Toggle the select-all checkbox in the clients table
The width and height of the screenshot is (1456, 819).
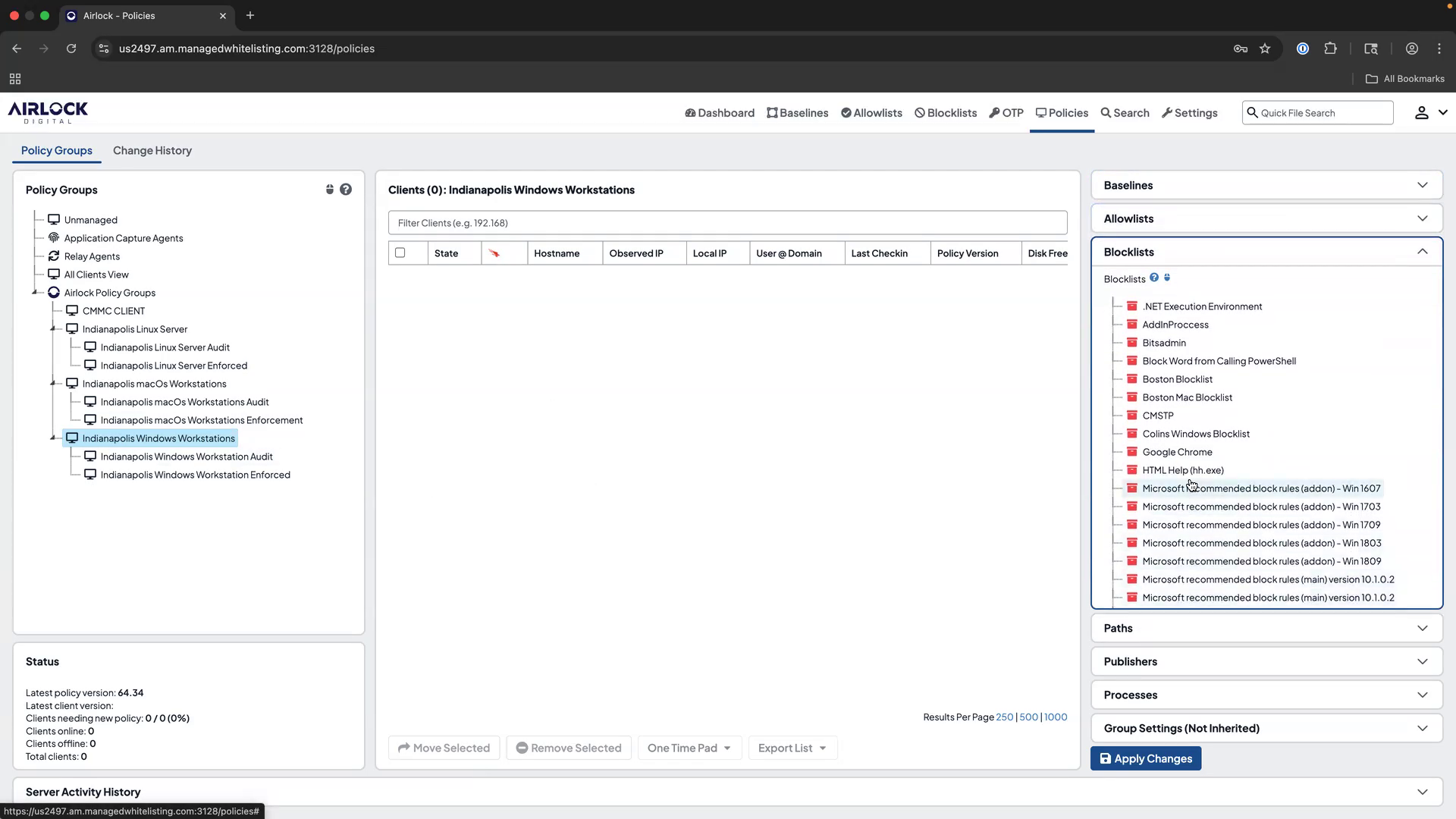click(401, 253)
